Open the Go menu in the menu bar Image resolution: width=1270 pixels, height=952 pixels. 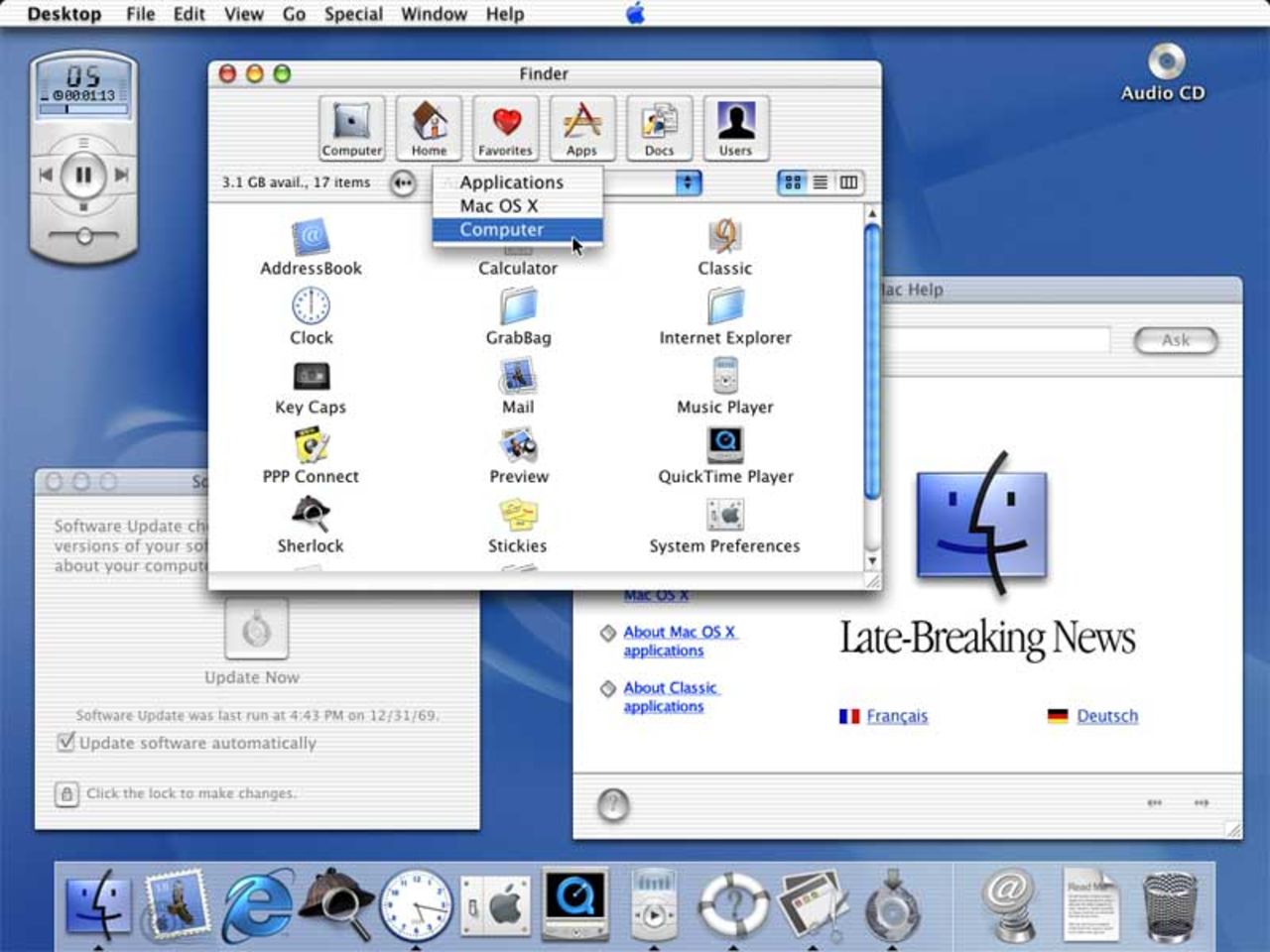click(294, 14)
